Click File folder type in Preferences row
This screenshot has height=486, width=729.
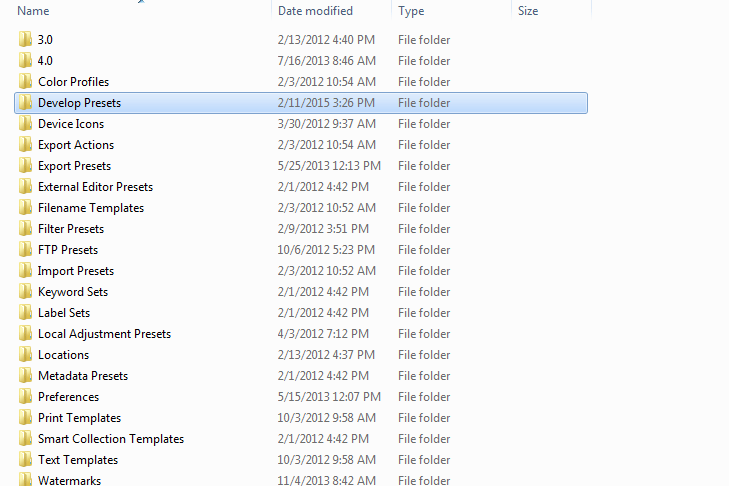(424, 397)
